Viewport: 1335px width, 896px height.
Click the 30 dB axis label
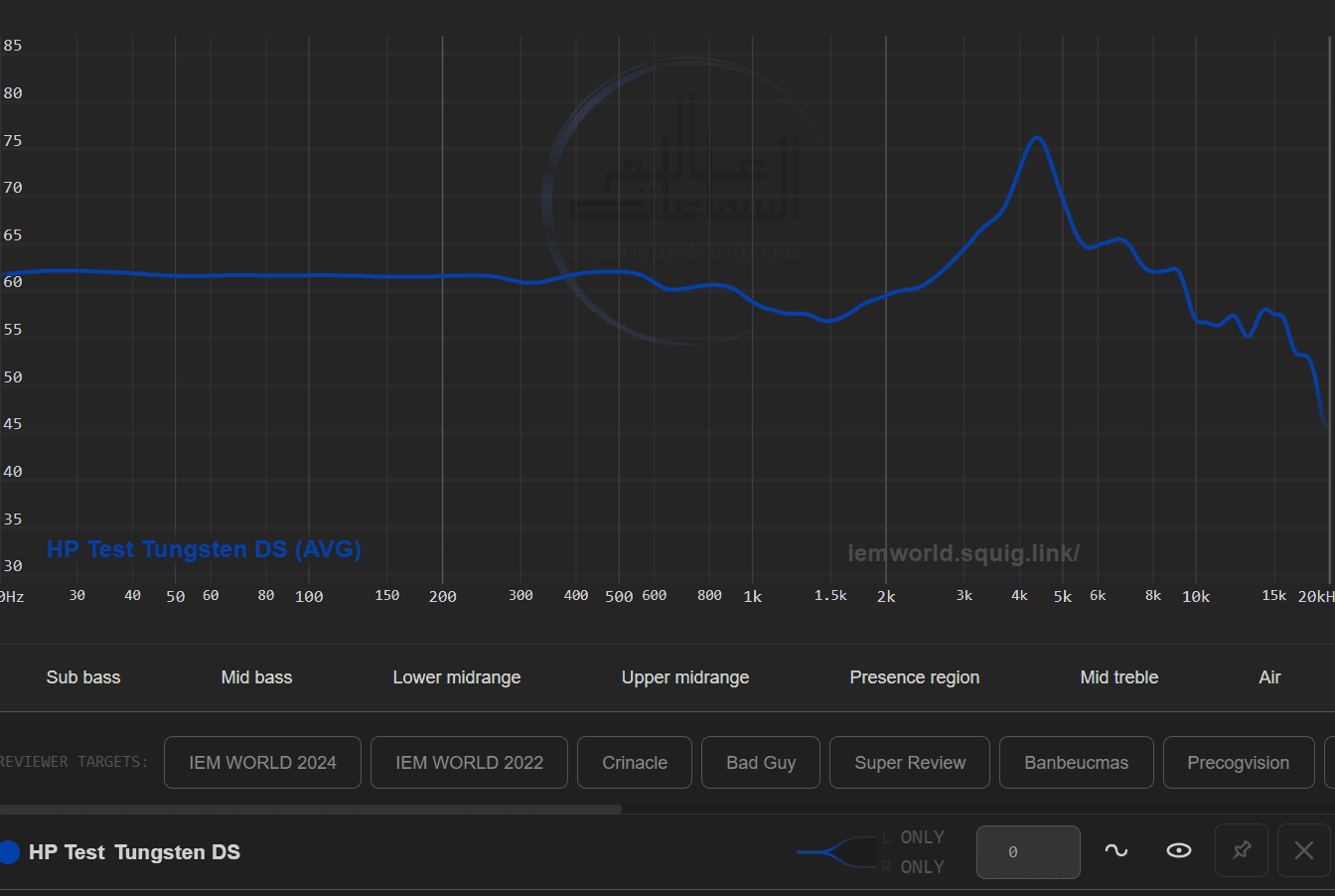coord(12,566)
